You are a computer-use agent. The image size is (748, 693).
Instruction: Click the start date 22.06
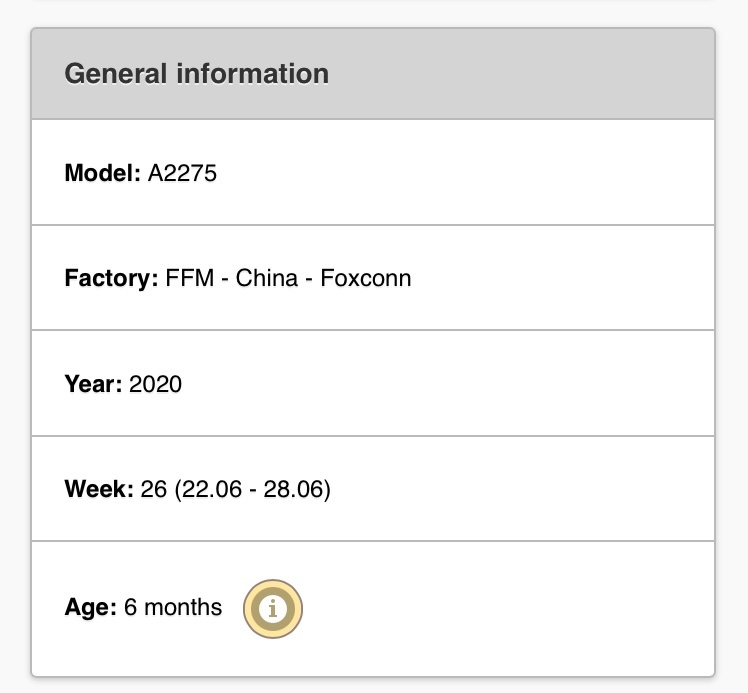(x=203, y=490)
